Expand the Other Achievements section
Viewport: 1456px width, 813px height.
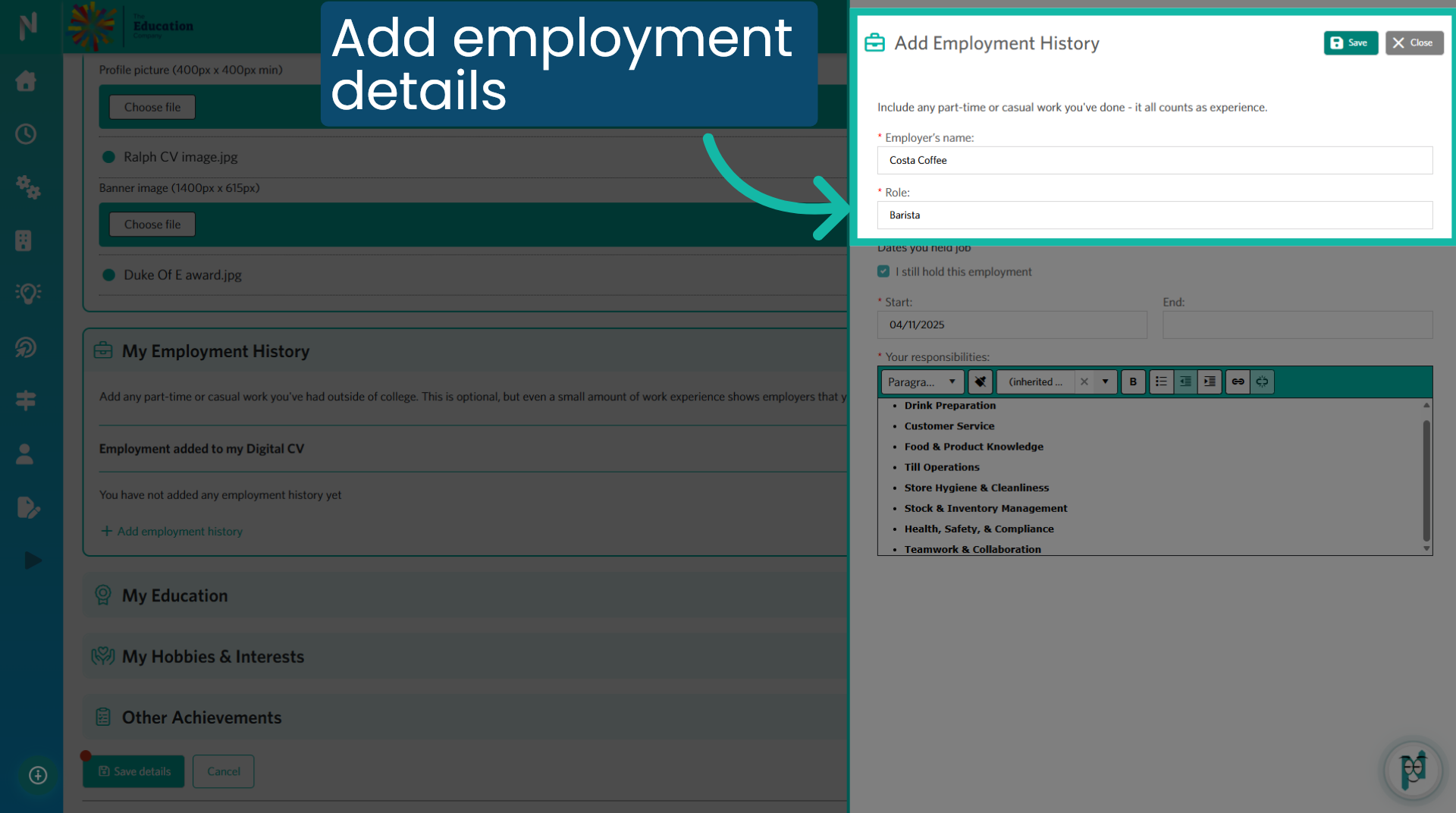coord(464,717)
